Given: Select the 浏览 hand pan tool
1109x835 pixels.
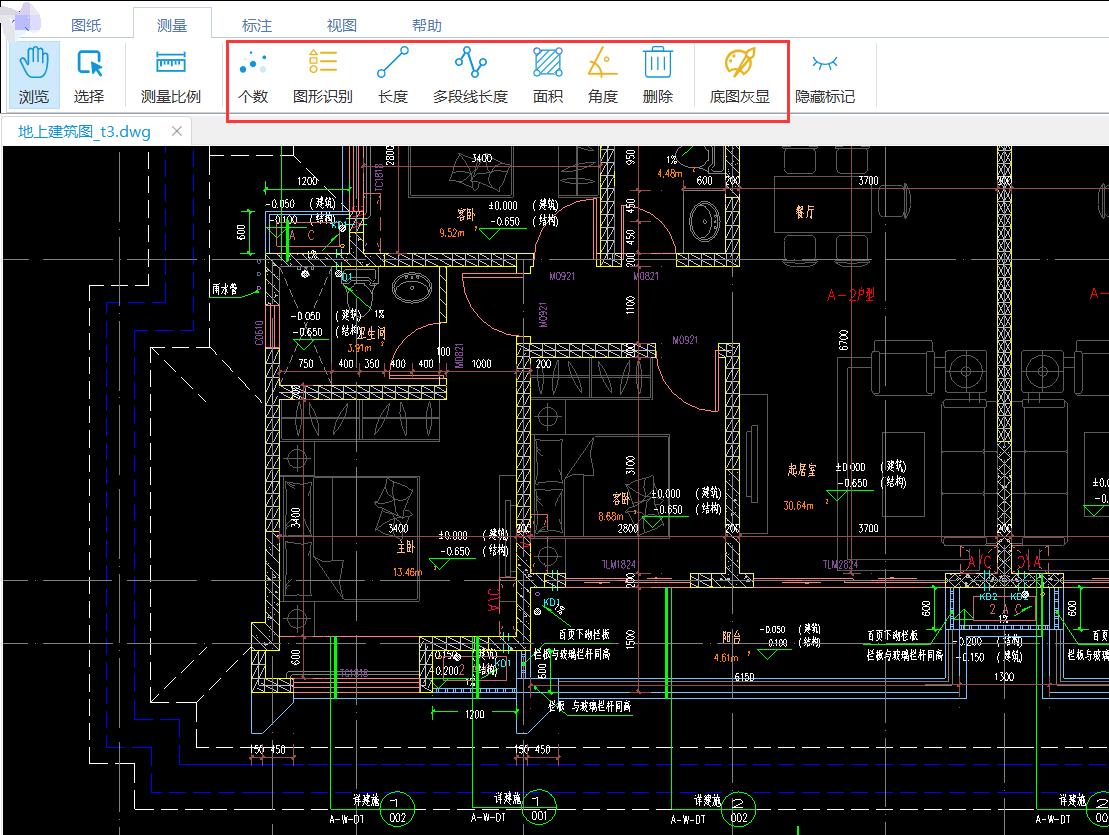Looking at the screenshot, I should tap(34, 74).
